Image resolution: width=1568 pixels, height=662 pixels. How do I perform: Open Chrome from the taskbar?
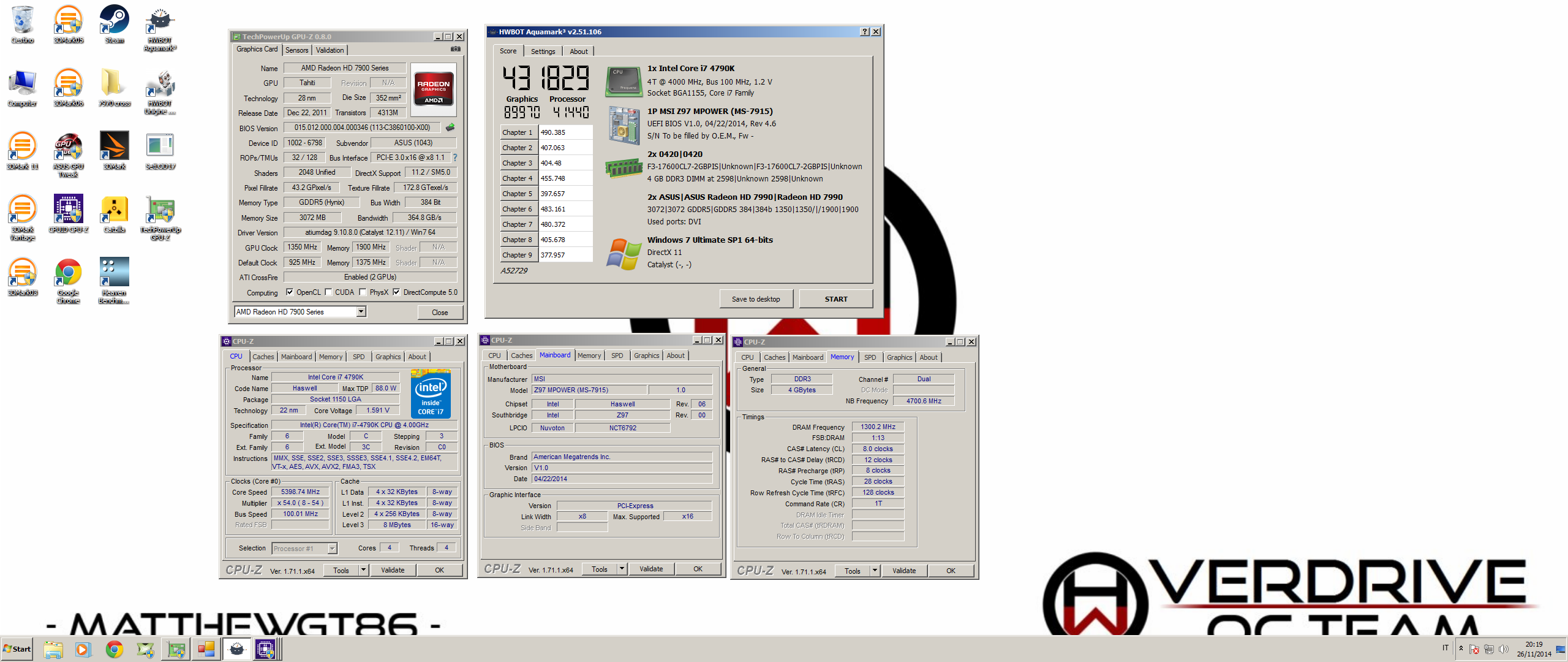tap(114, 649)
